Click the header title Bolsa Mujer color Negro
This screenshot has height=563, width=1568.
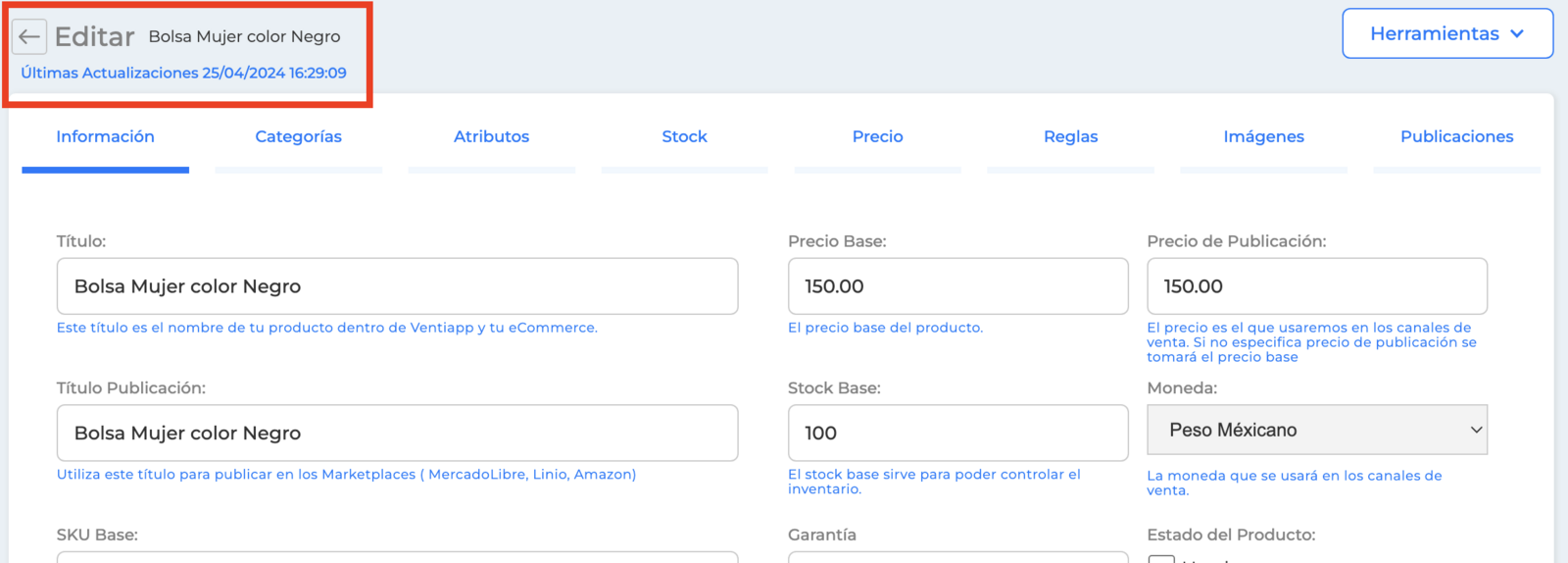pos(245,36)
